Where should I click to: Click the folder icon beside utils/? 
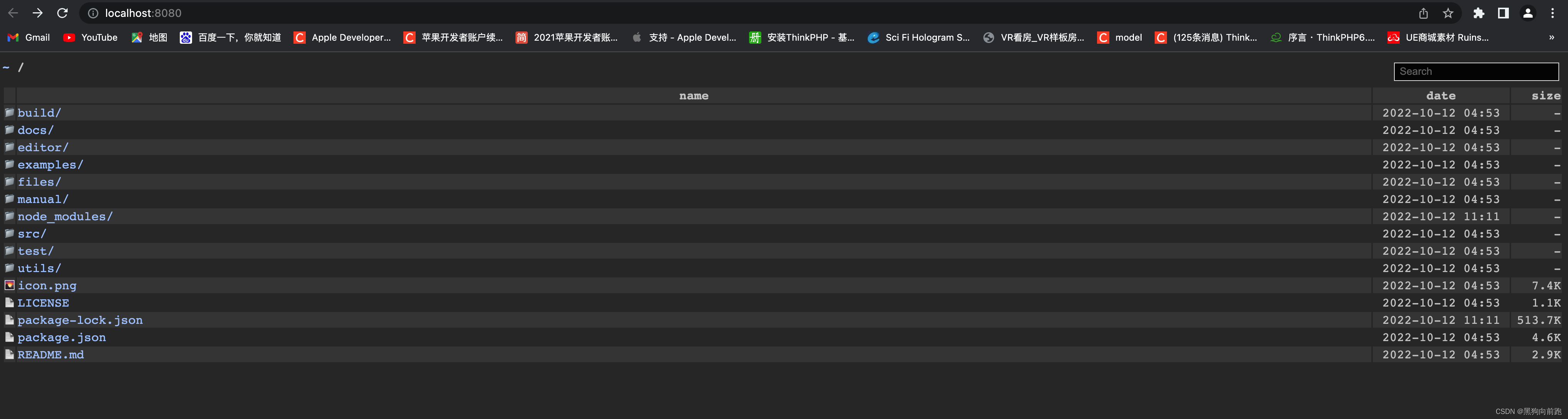coord(10,267)
